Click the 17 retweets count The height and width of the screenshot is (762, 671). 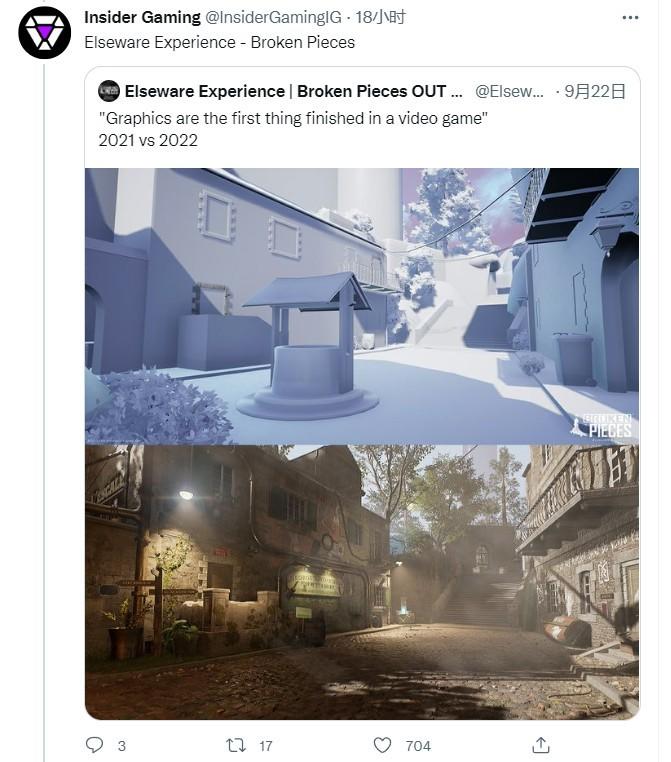tap(266, 746)
